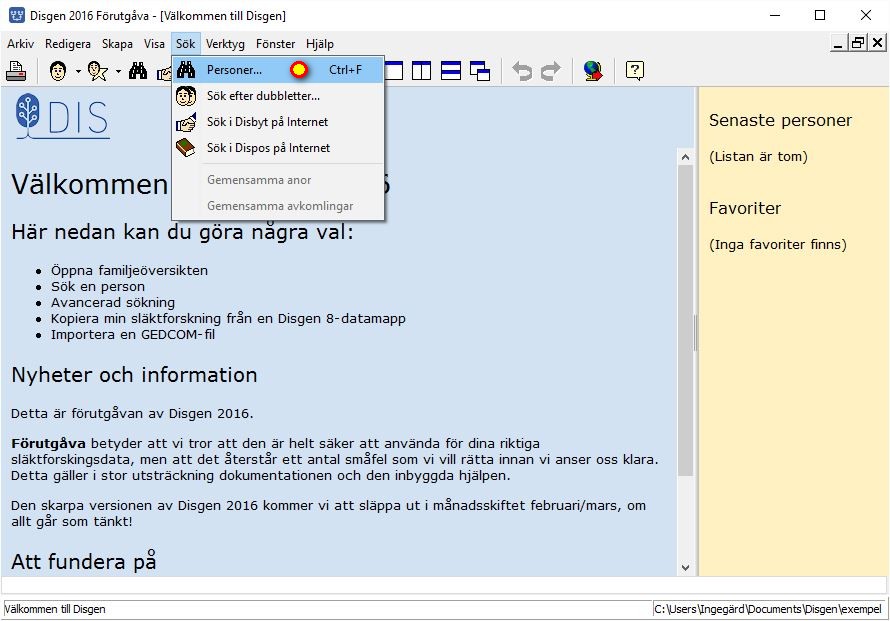Click the Disgen 8-datamapp copy link
890x621 pixels.
(x=228, y=318)
